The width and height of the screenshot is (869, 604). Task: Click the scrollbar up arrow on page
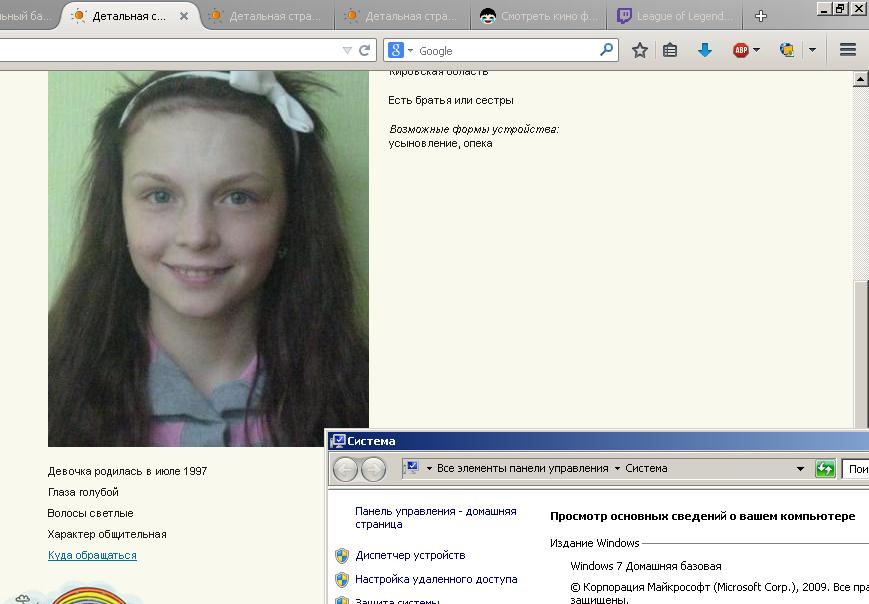[860, 79]
